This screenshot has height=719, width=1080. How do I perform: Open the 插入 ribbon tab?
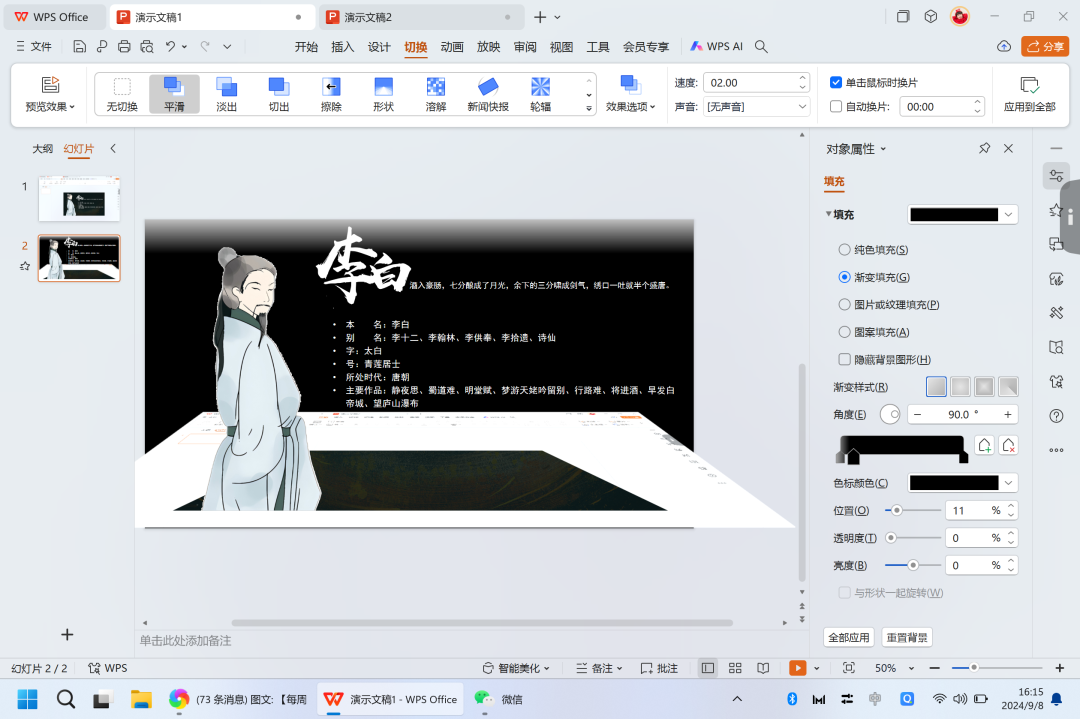(x=342, y=47)
